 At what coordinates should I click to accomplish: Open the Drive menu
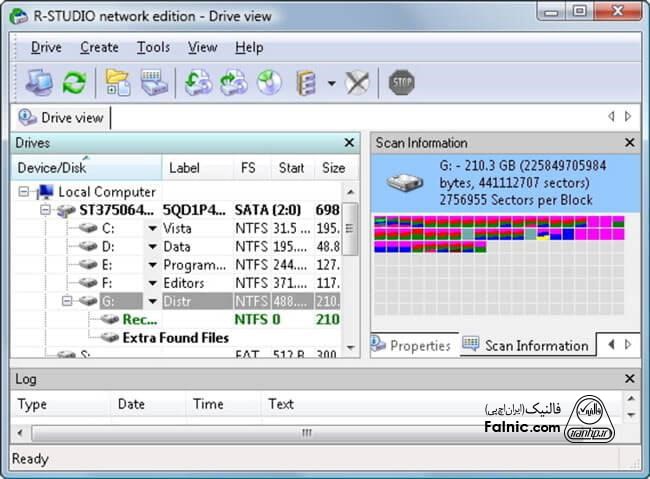pos(46,47)
